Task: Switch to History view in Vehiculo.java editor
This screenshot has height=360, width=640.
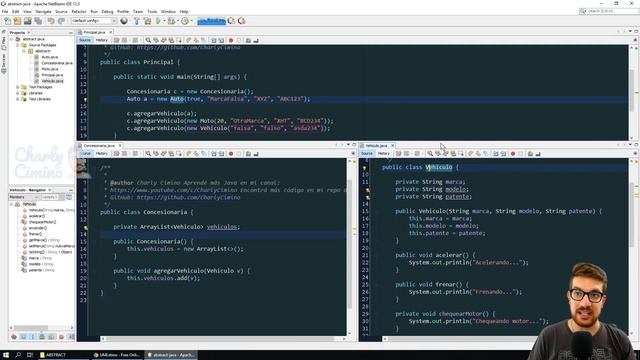Action: coord(384,153)
